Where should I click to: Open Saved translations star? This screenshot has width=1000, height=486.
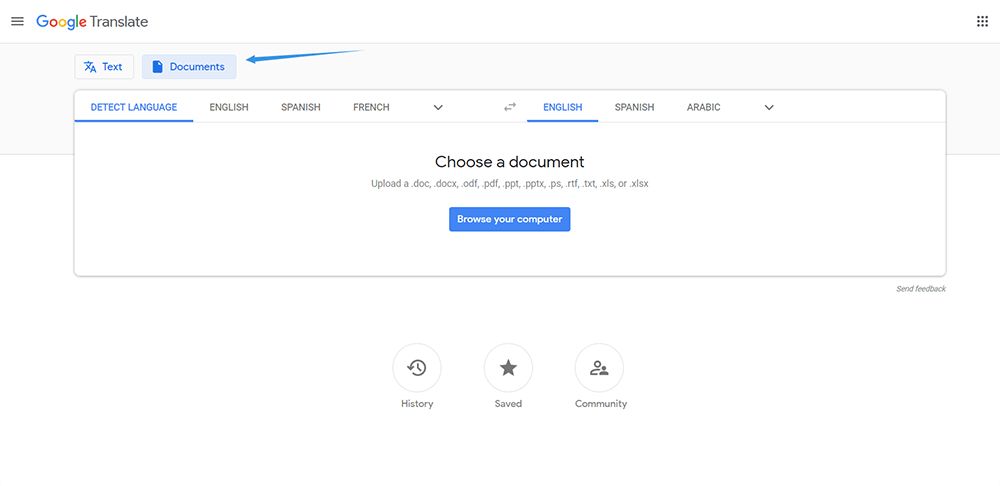508,368
